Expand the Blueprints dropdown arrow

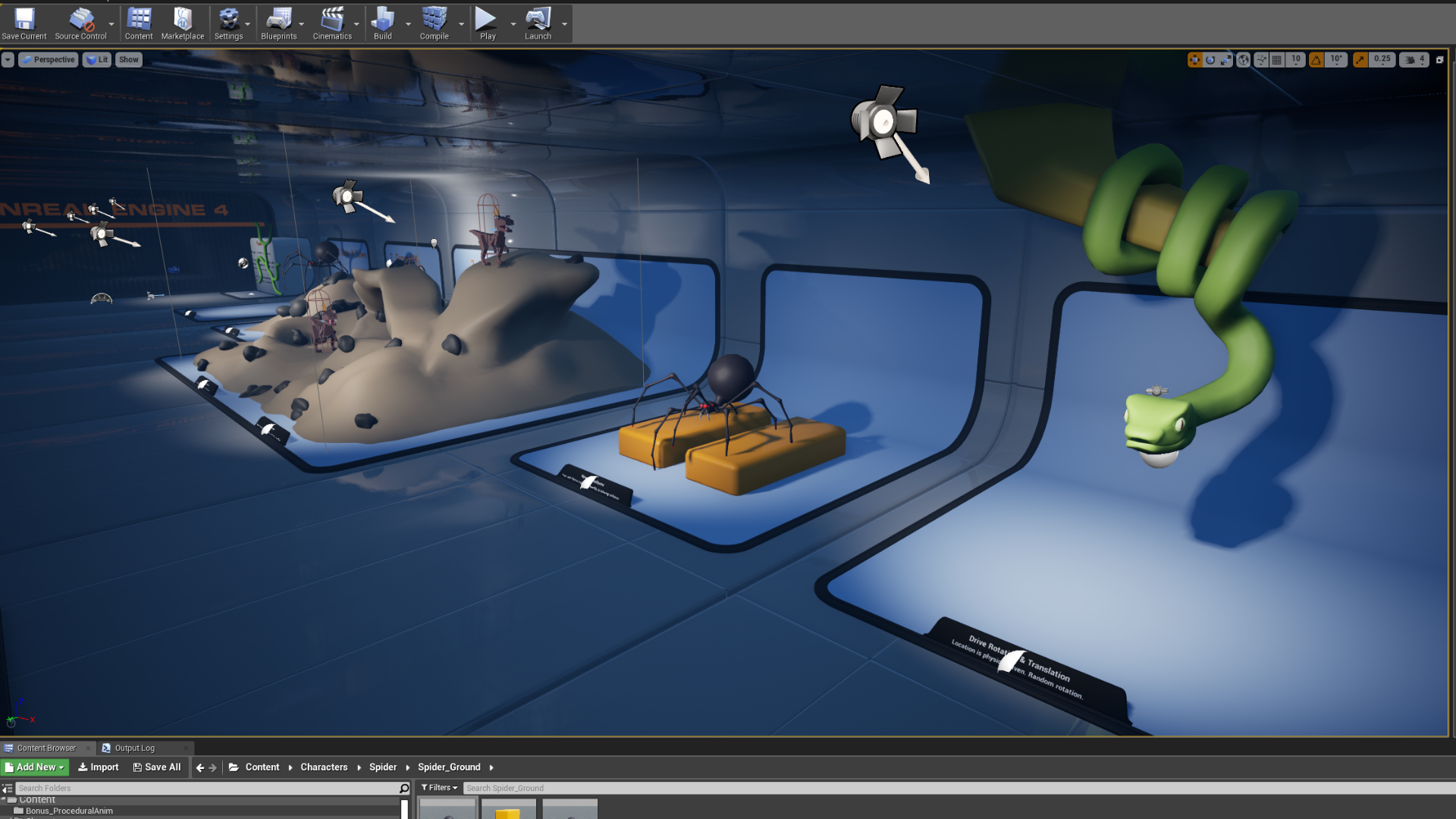coord(302,24)
